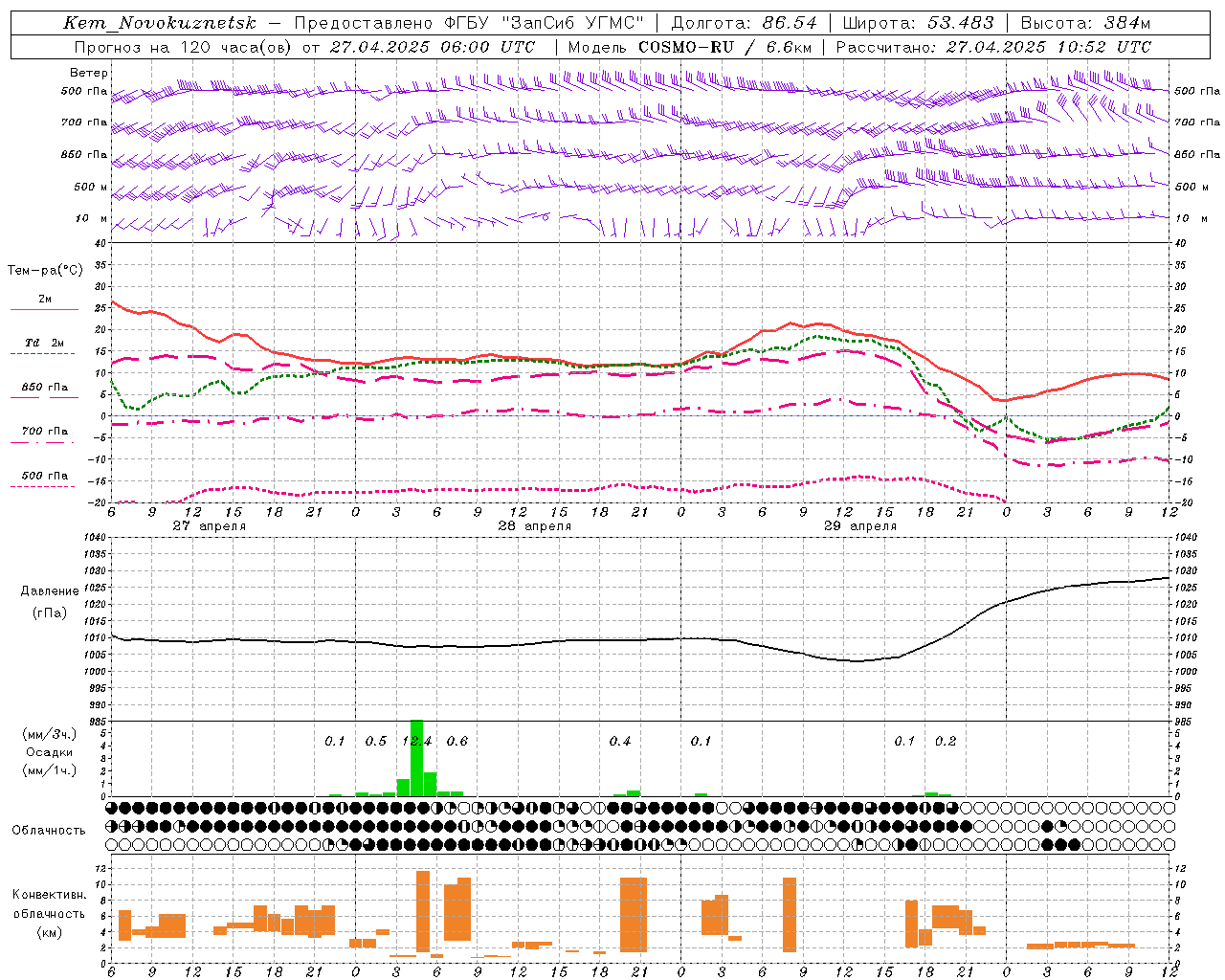
Task: Click the left 10 м wind level label
Action: [92, 218]
